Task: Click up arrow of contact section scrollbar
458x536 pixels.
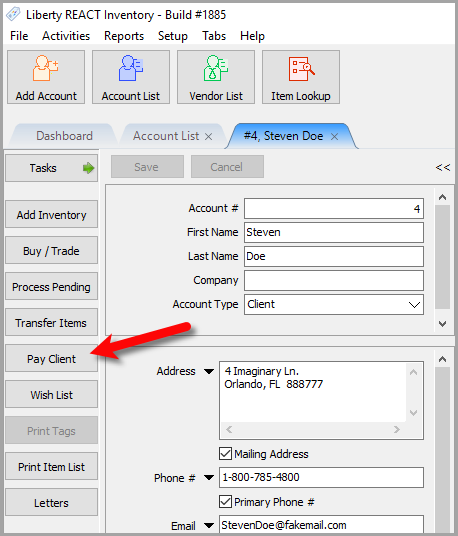Action: (x=443, y=359)
